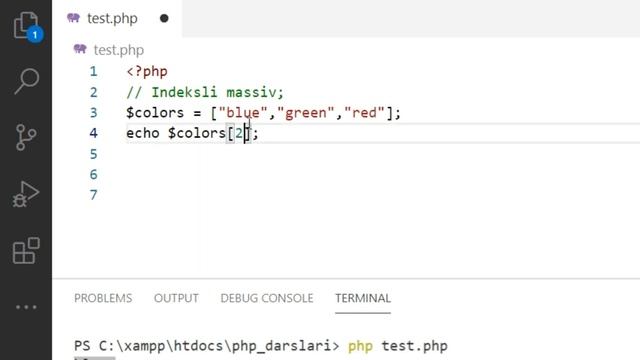Click line number 5 in the gutter
Image resolution: width=640 pixels, height=360 pixels.
point(94,154)
